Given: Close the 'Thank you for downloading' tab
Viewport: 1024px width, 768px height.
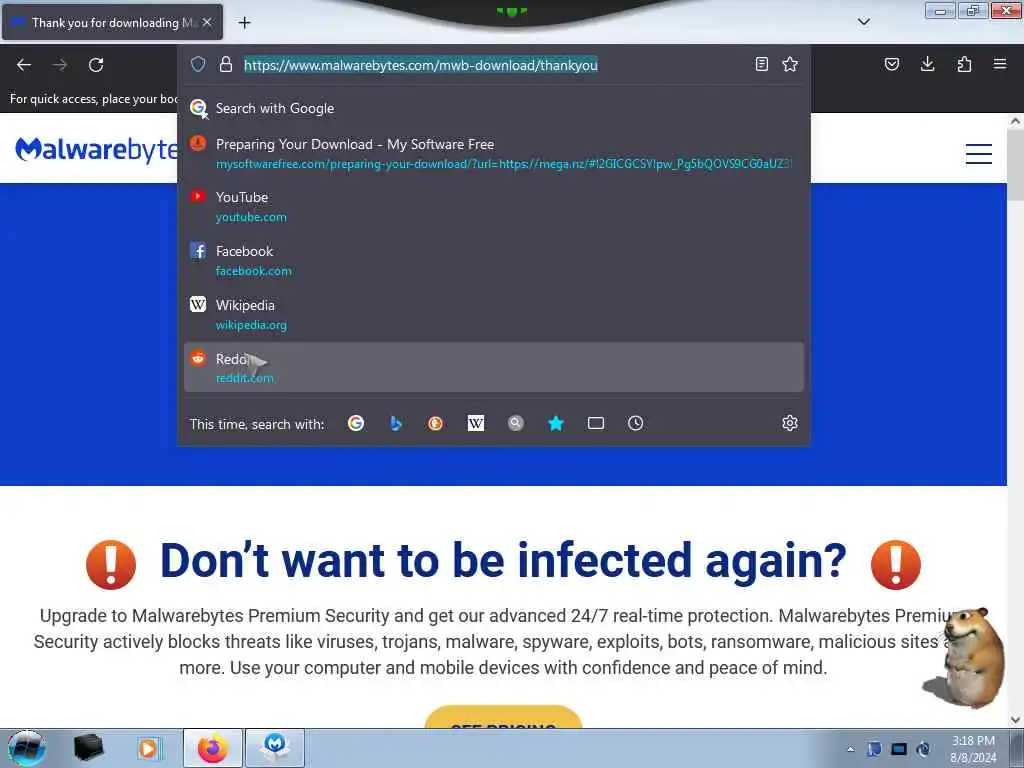Looking at the screenshot, I should 207,22.
